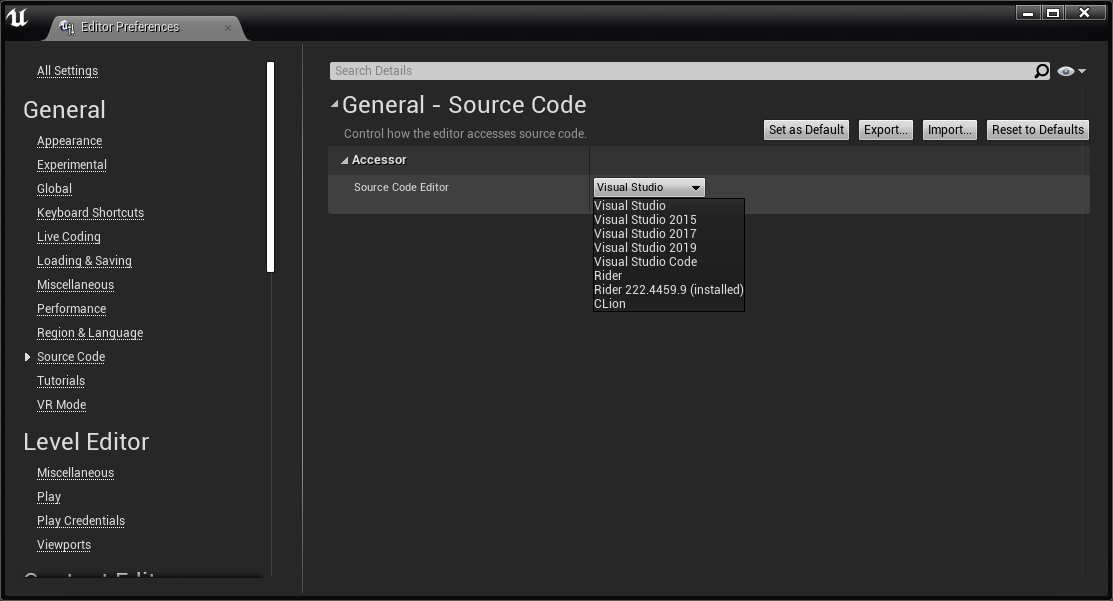Open Live Coding settings
Viewport: 1113px width, 601px height.
(x=69, y=237)
